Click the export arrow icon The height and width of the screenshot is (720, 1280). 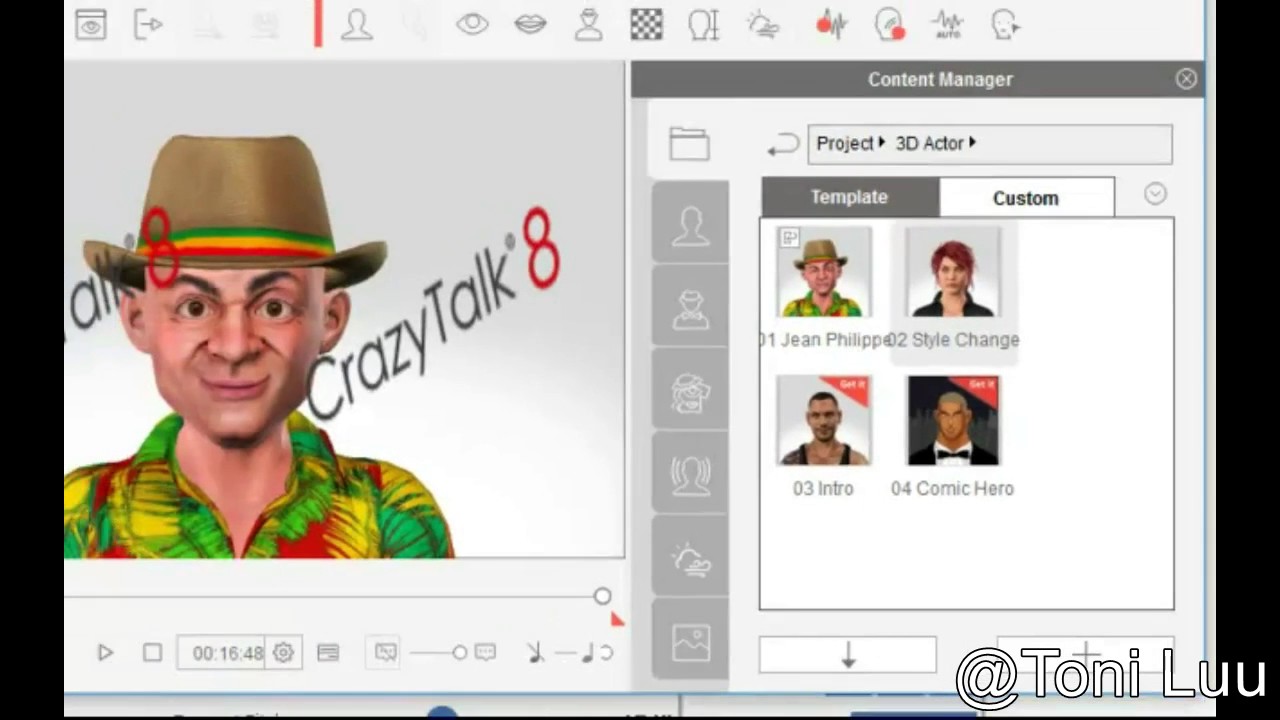[x=148, y=25]
